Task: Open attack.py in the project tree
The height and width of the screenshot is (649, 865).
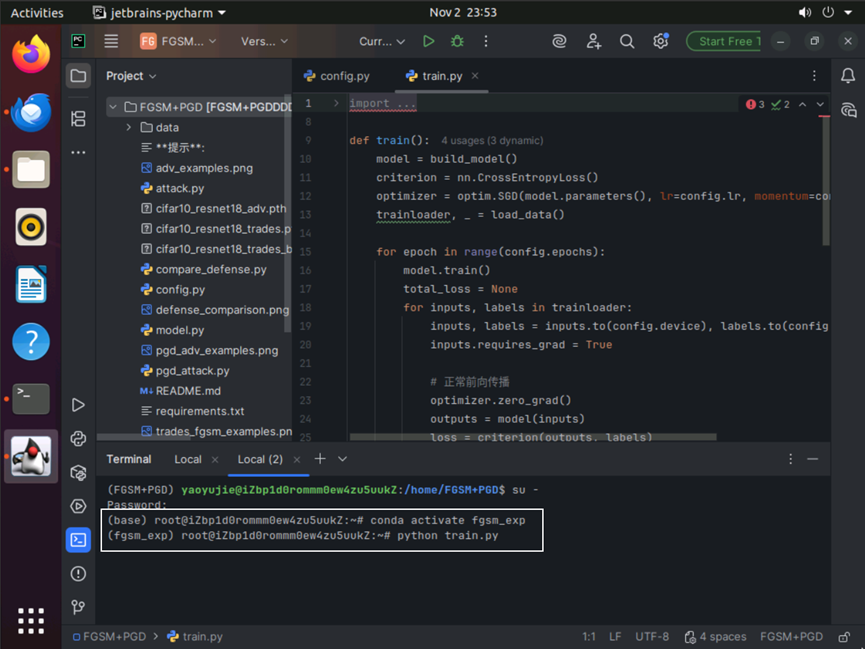Action: point(180,188)
